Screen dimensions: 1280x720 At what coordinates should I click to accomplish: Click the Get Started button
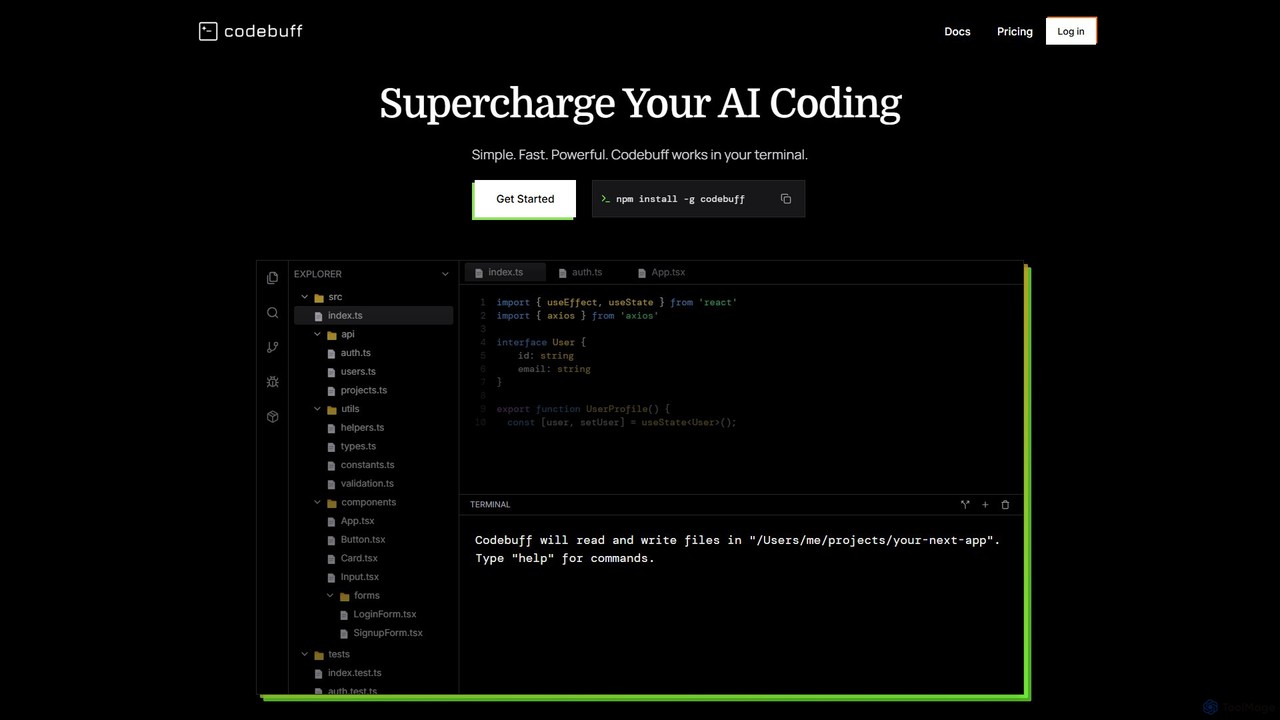pos(525,199)
